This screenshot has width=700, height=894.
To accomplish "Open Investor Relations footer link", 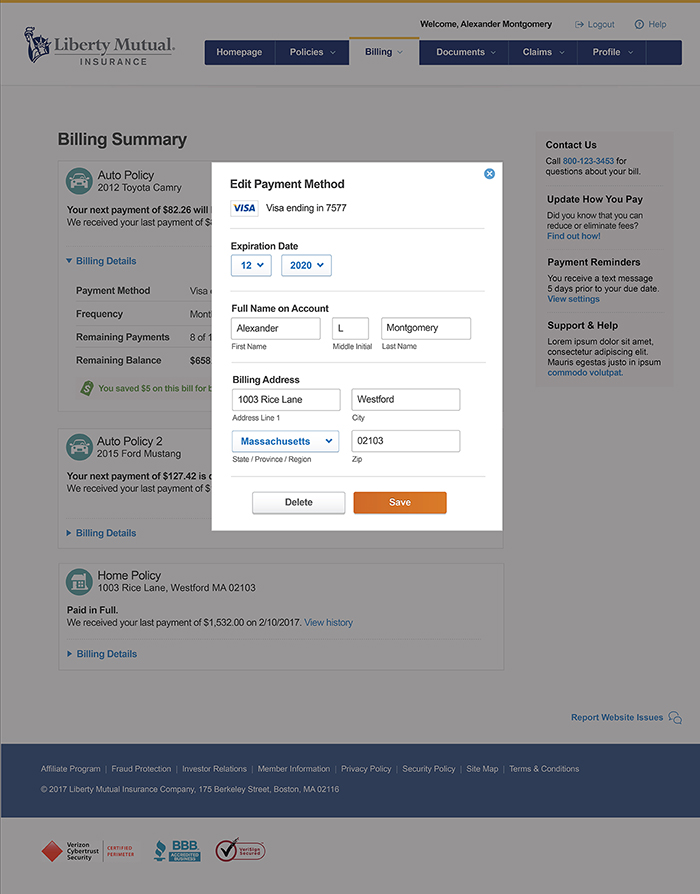I will 214,769.
